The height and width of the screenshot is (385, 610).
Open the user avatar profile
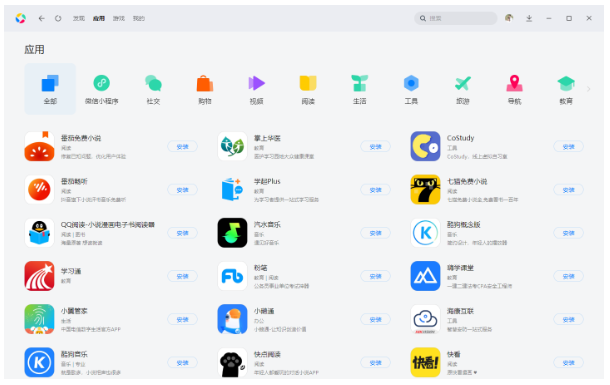(x=509, y=18)
